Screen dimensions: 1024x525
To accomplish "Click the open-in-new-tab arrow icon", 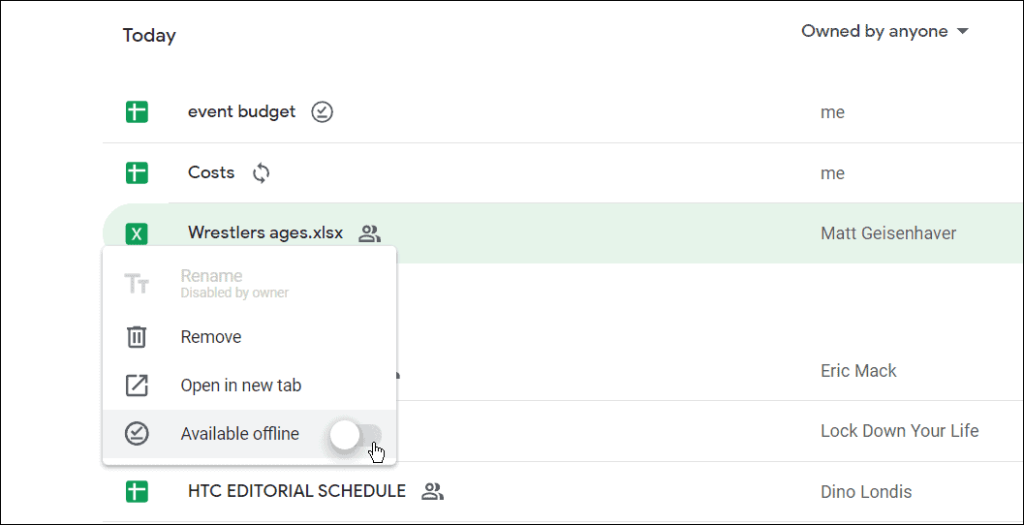I will tap(136, 385).
